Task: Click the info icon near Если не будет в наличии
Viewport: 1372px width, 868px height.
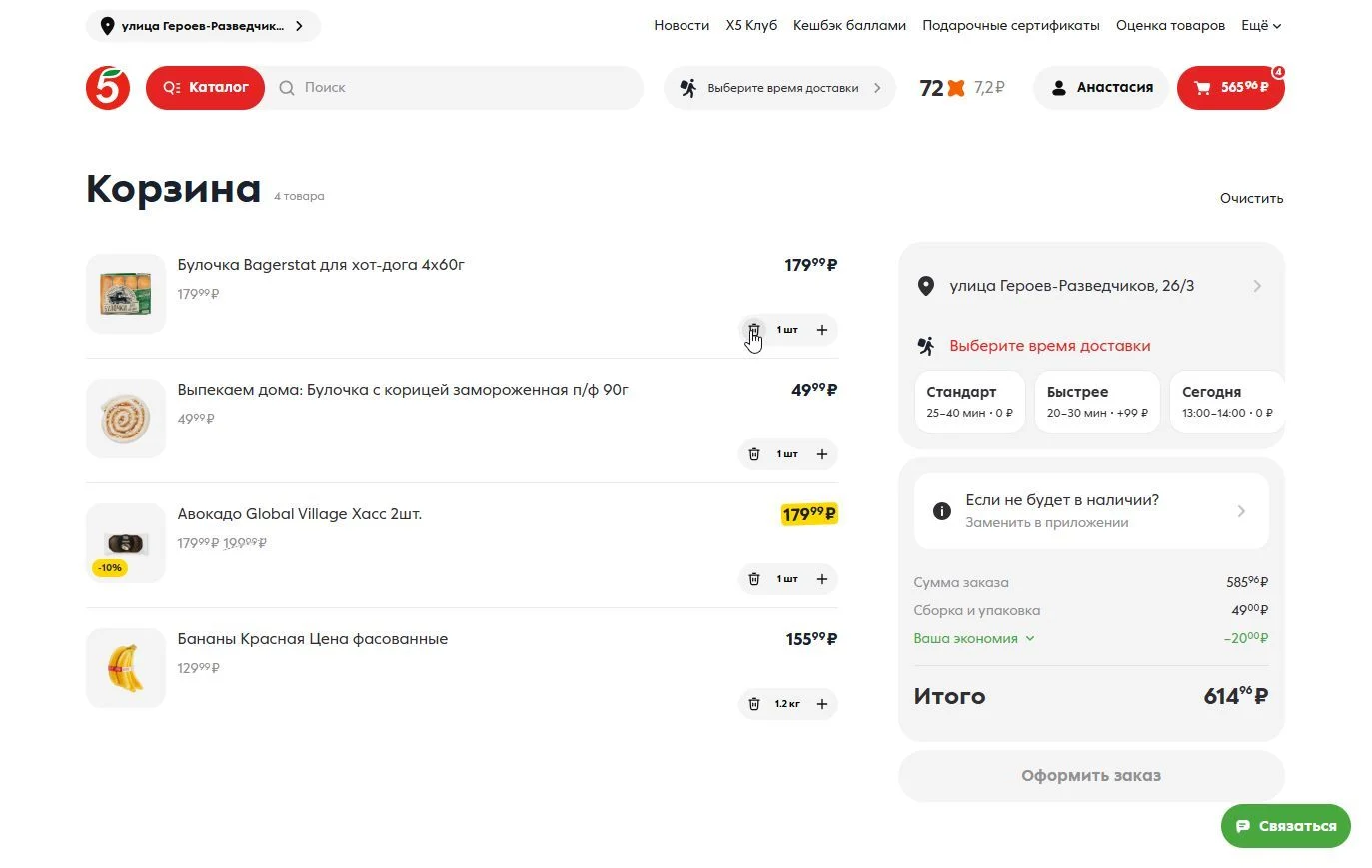Action: point(941,511)
